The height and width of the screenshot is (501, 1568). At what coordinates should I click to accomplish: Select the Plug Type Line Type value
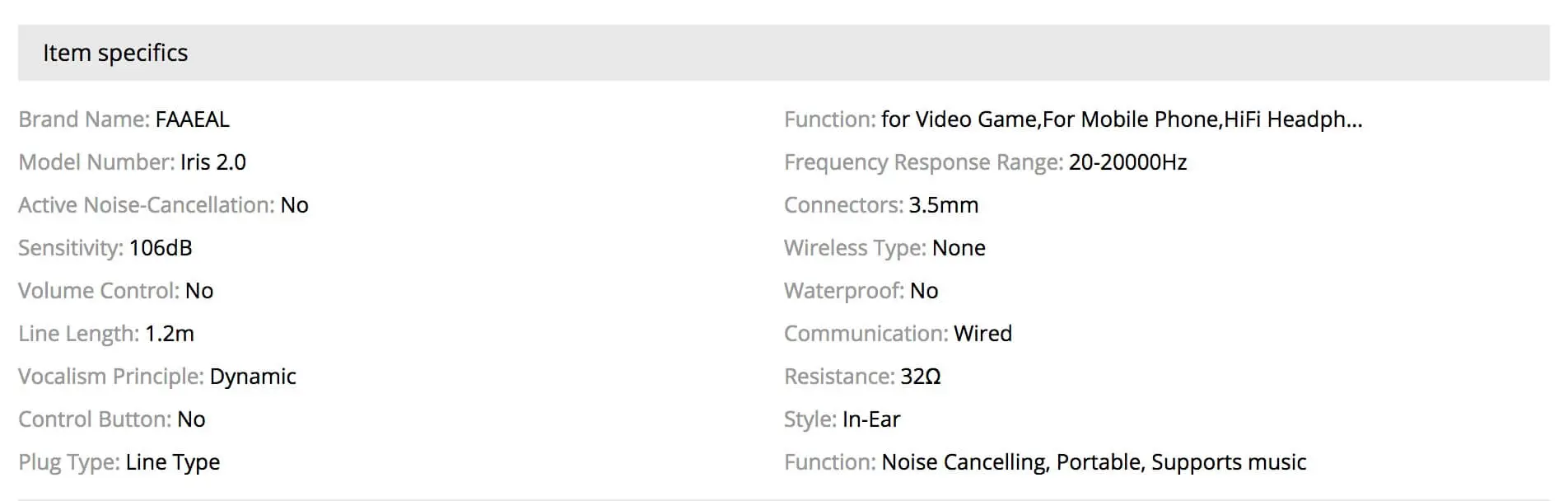click(x=173, y=462)
